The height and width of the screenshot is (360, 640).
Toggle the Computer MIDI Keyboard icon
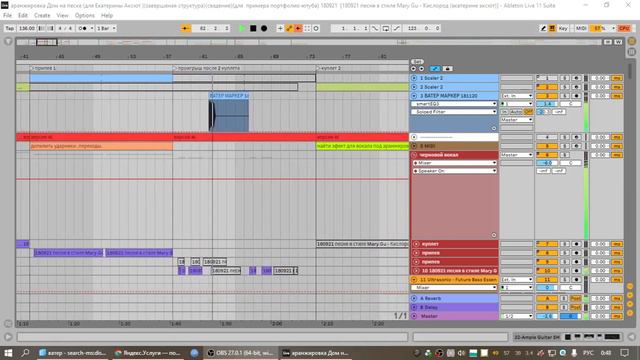(x=552, y=28)
